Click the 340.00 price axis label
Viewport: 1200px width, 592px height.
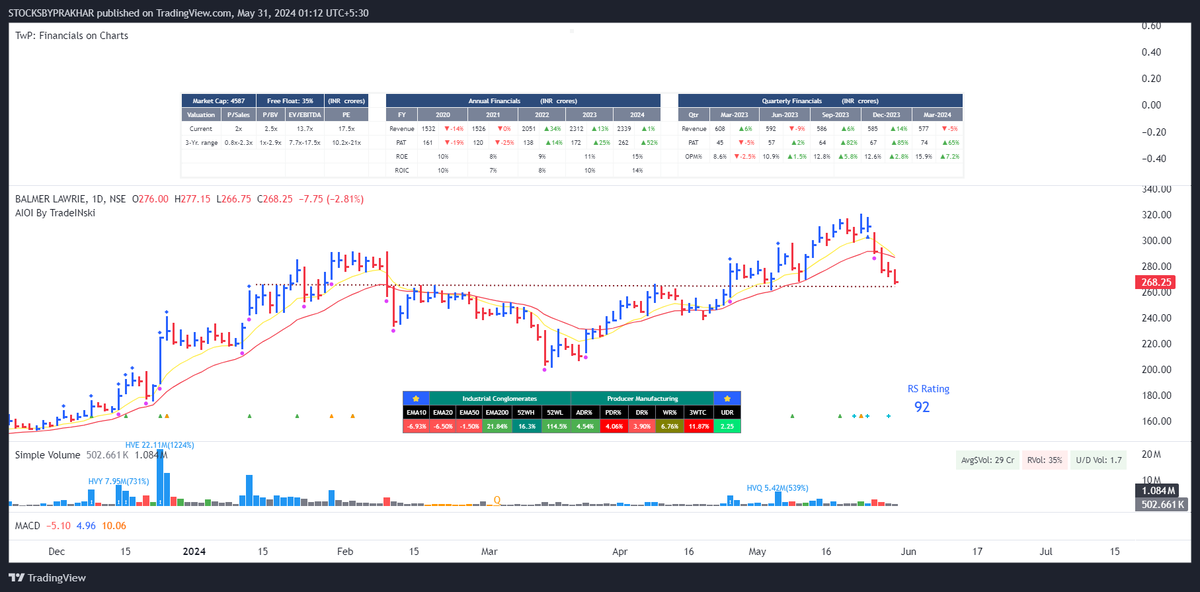[1155, 188]
